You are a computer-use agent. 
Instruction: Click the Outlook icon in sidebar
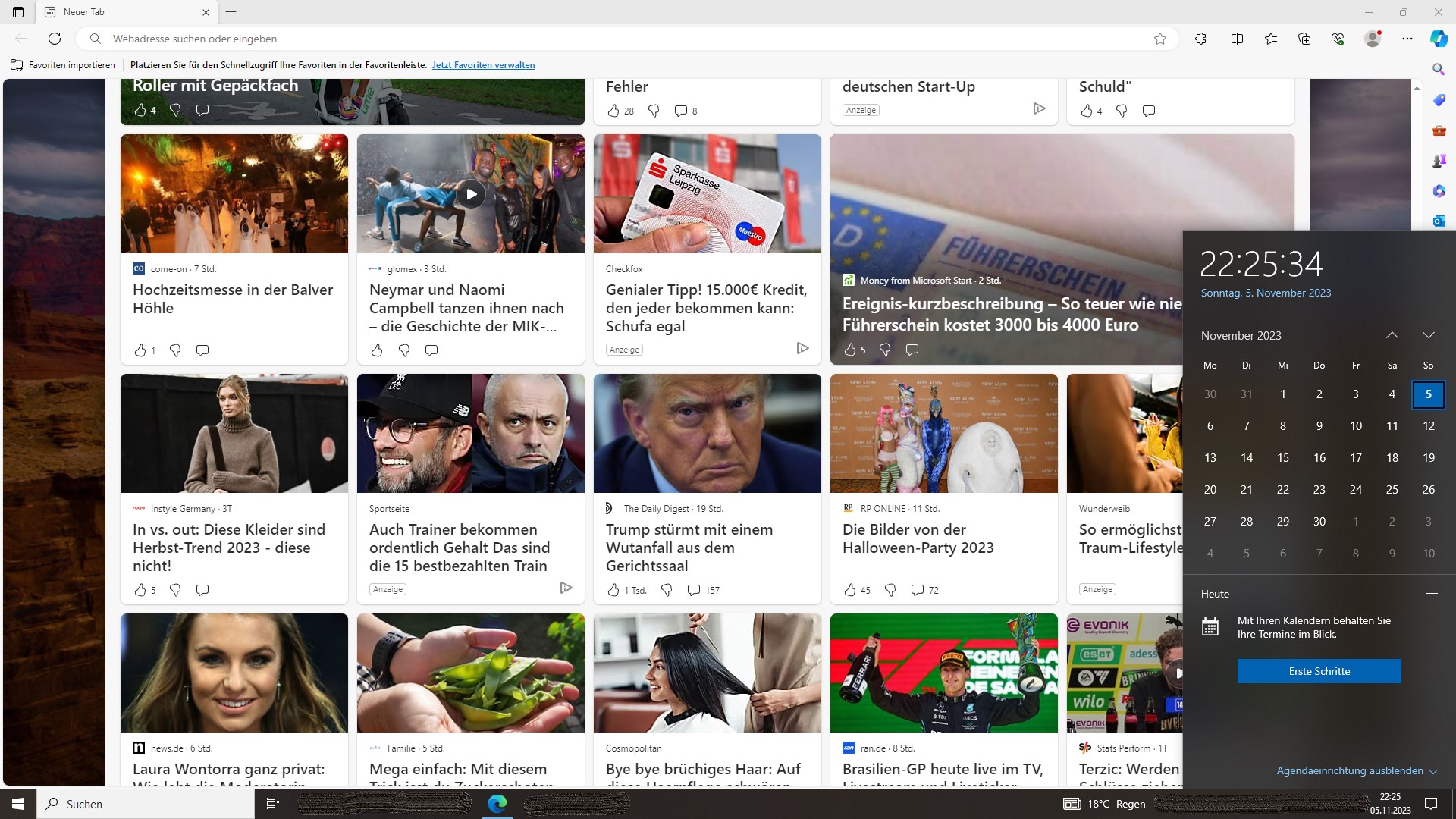1439,221
